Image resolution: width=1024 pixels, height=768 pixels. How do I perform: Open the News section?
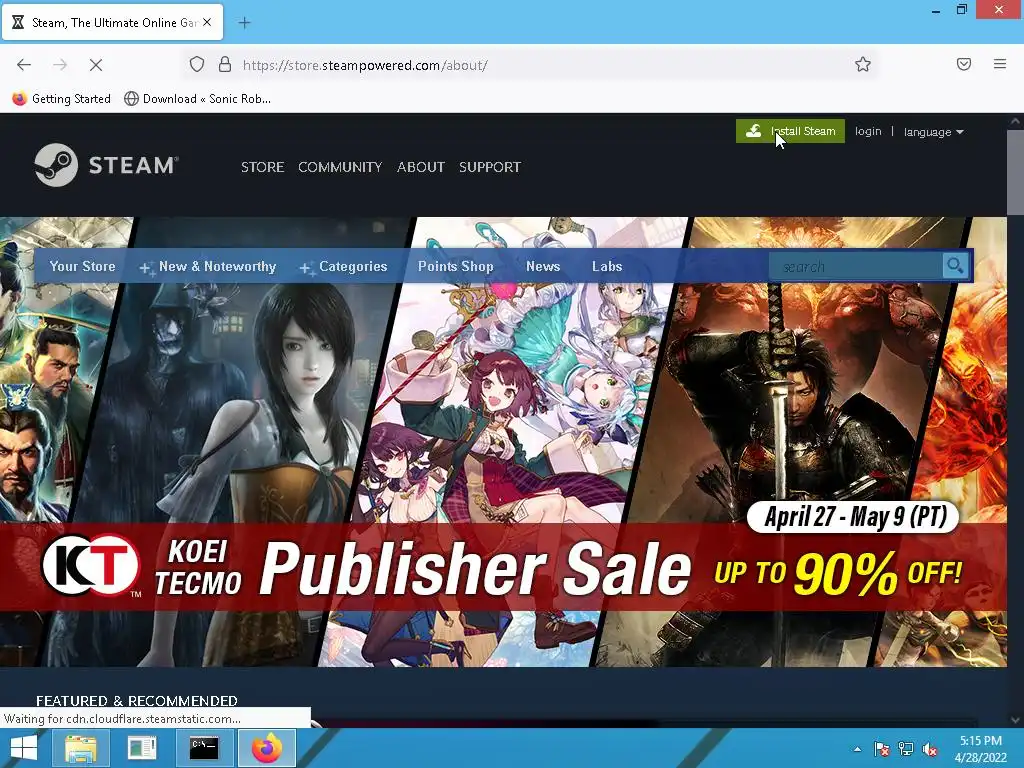click(x=543, y=266)
